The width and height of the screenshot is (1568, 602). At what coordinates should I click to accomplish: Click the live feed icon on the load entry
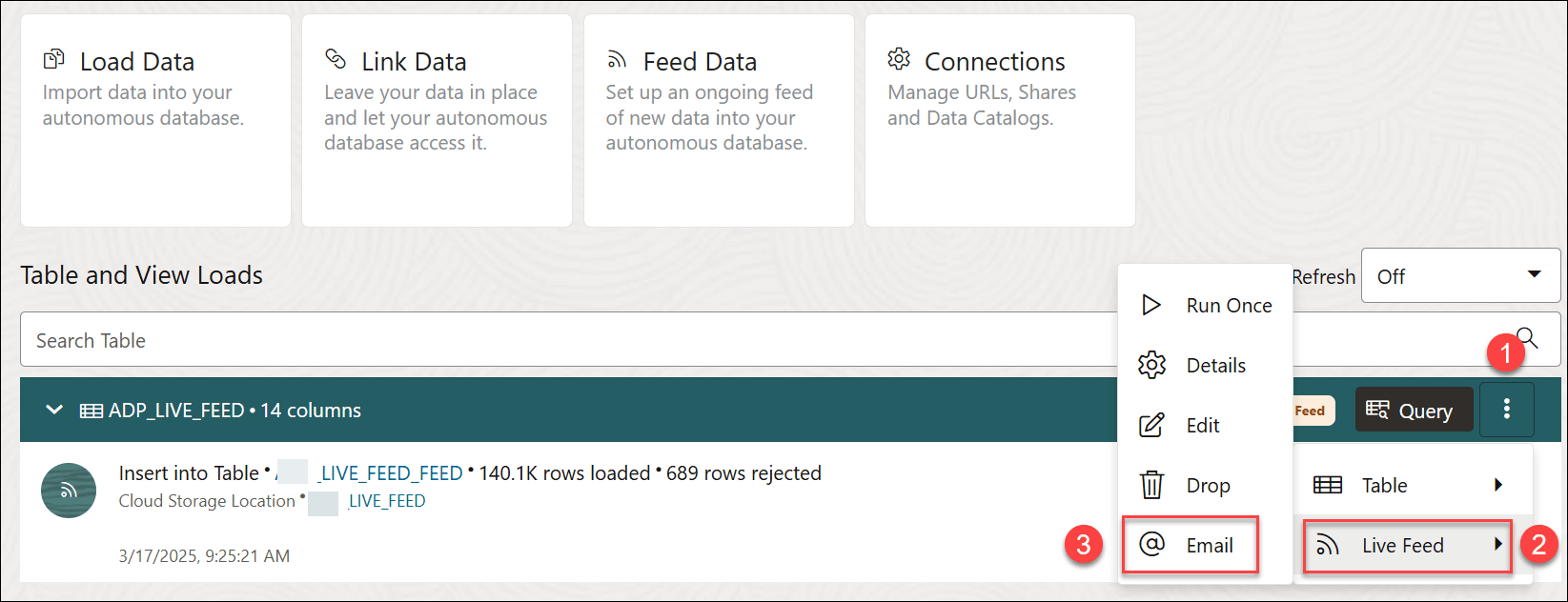pos(68,491)
